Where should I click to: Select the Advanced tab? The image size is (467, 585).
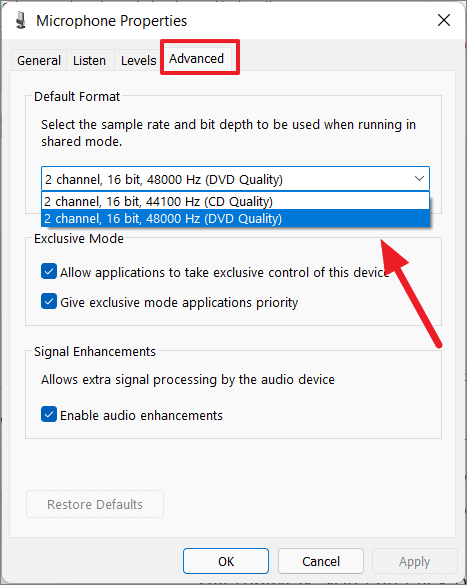[197, 59]
